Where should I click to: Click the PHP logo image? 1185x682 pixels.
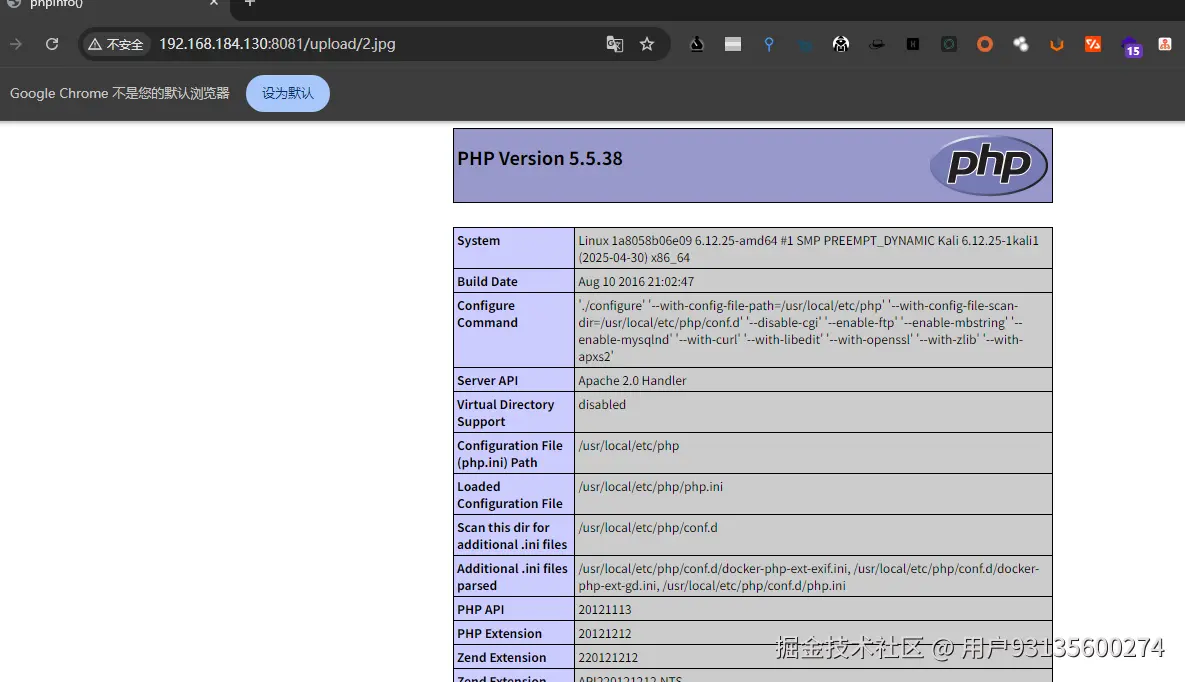pos(989,165)
